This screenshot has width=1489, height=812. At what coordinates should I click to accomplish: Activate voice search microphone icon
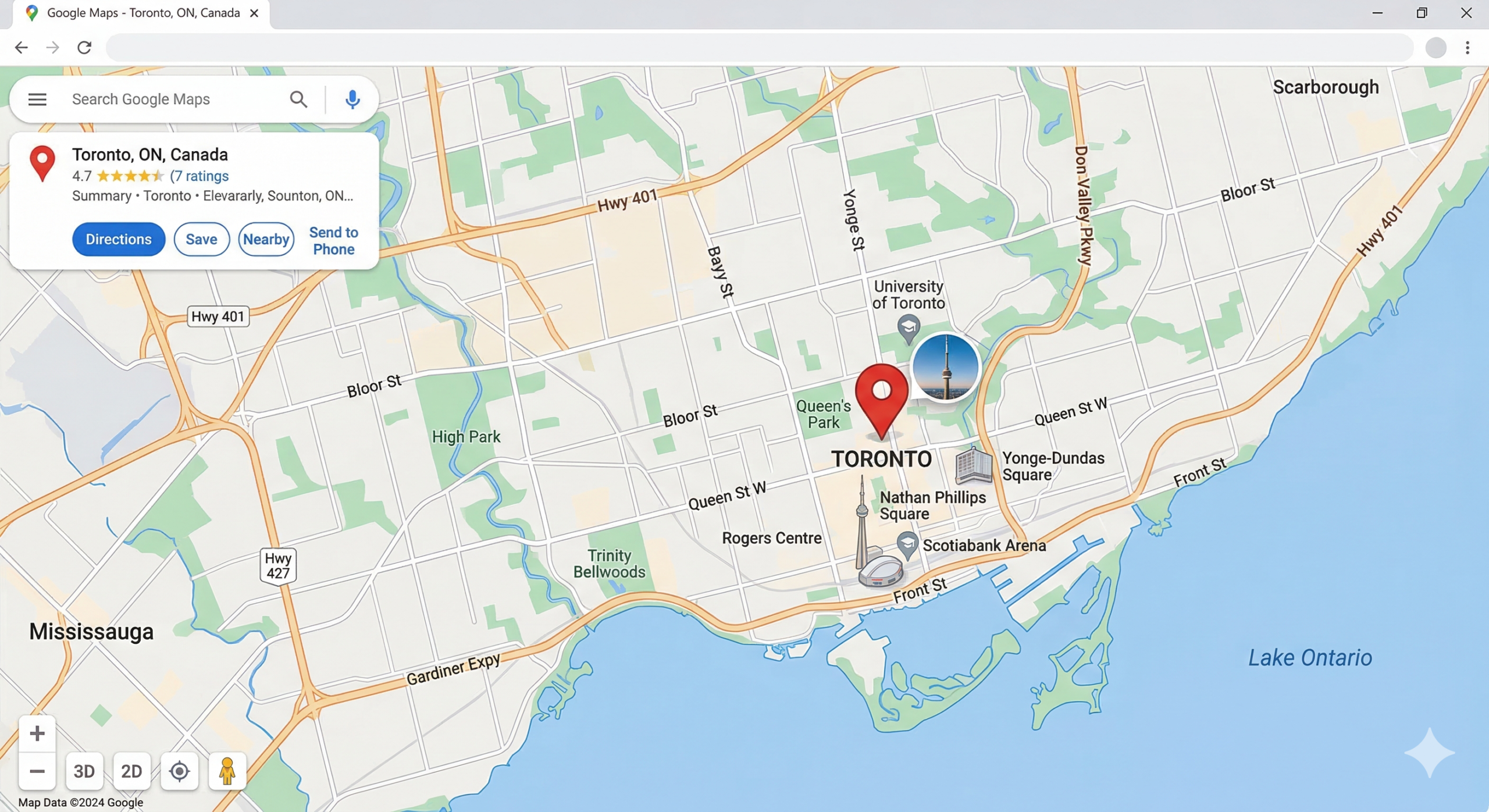352,99
